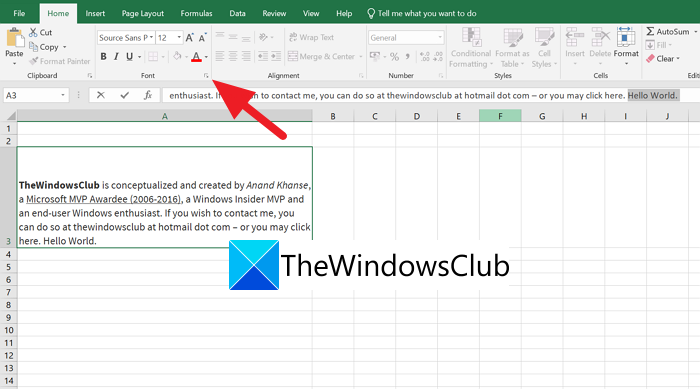The image size is (700, 389).
Task: Select column F header
Action: (x=500, y=116)
